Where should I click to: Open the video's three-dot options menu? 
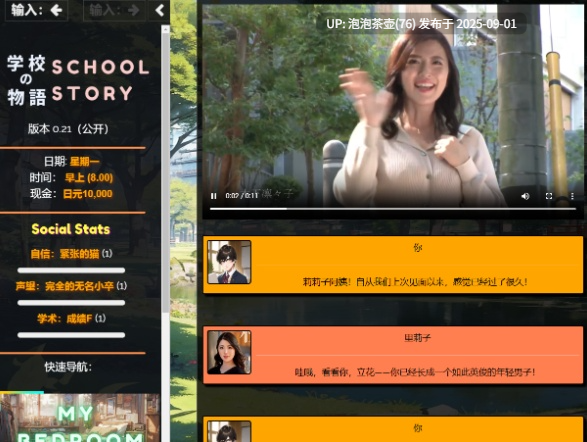coord(572,196)
